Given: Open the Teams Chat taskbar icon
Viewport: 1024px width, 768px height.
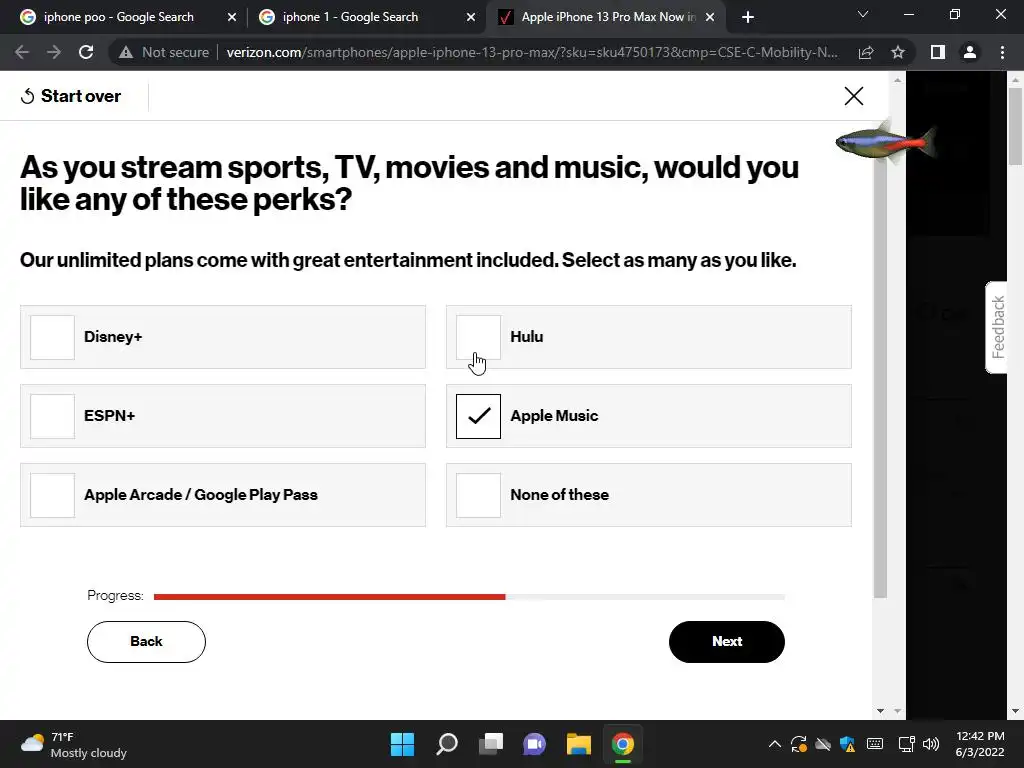Looking at the screenshot, I should (x=534, y=744).
